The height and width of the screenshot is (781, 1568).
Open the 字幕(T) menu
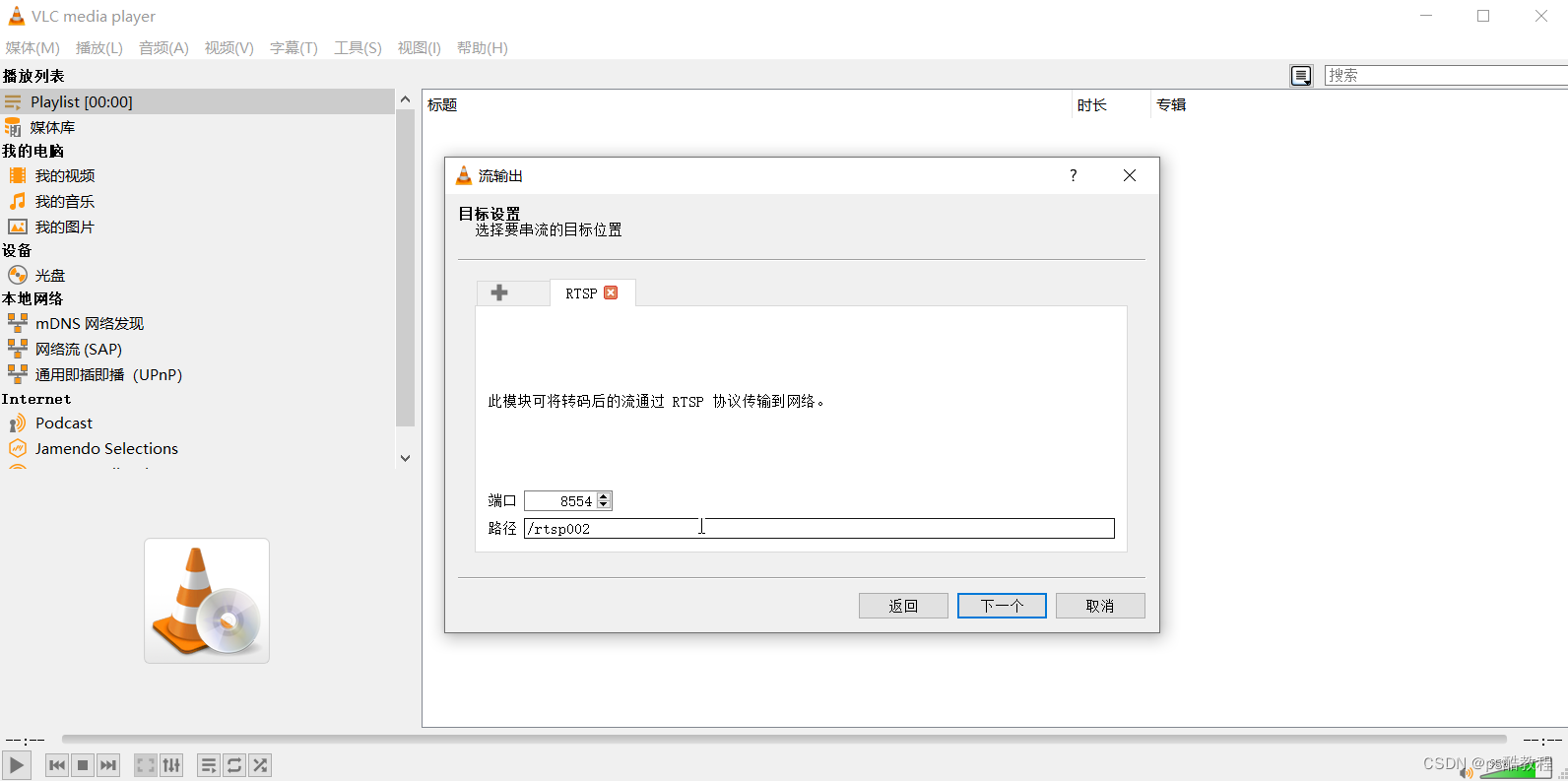coord(294,47)
